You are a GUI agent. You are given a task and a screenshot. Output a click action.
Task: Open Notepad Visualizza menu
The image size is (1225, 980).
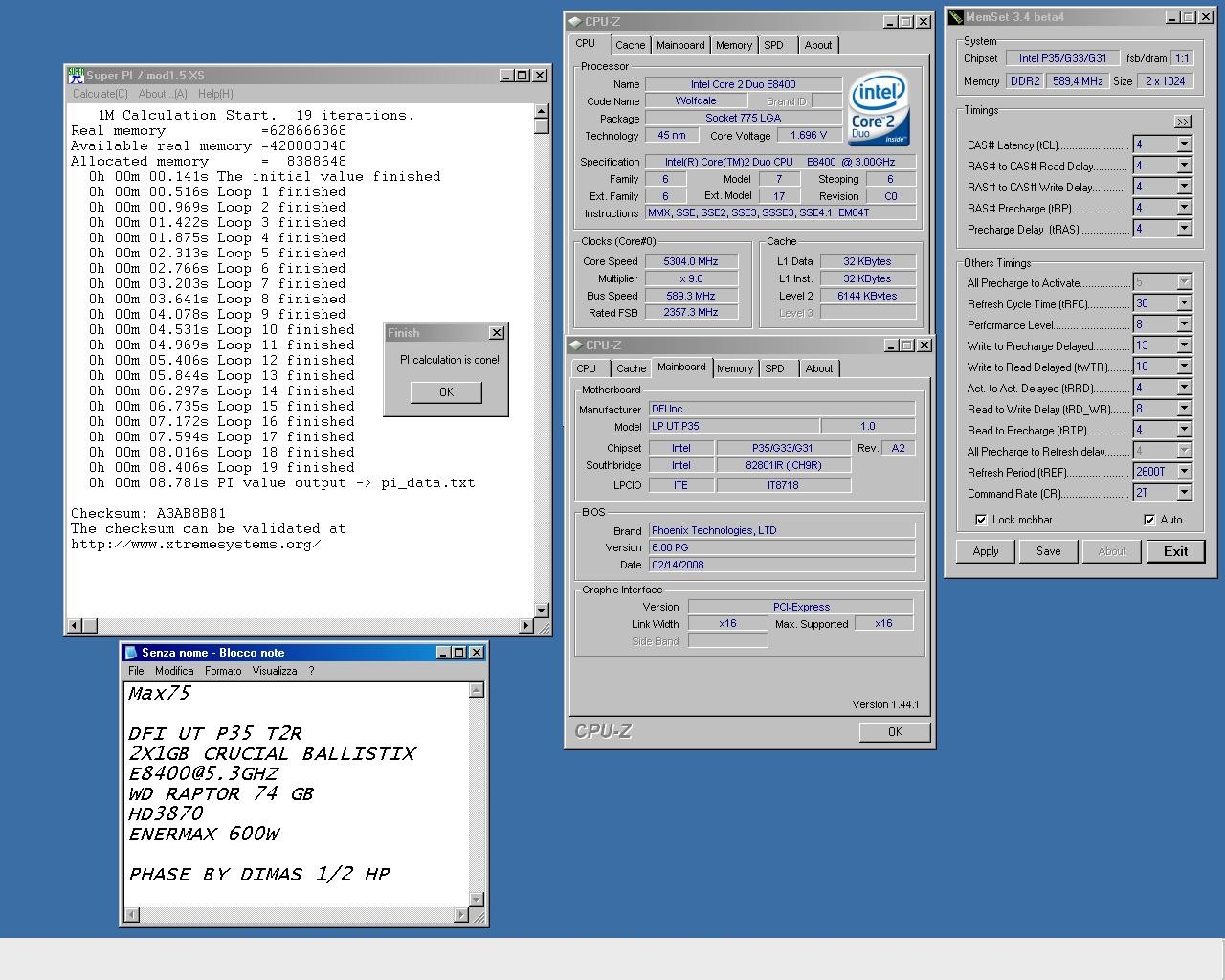pos(275,671)
